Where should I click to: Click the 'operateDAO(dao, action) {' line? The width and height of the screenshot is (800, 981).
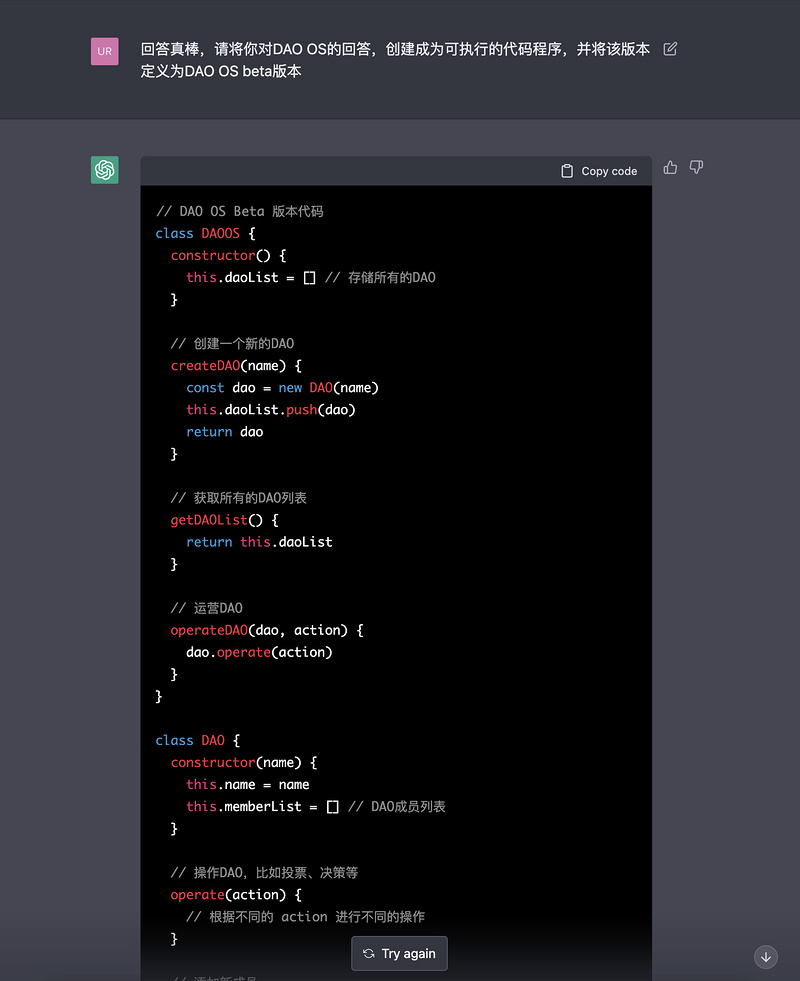(267, 630)
